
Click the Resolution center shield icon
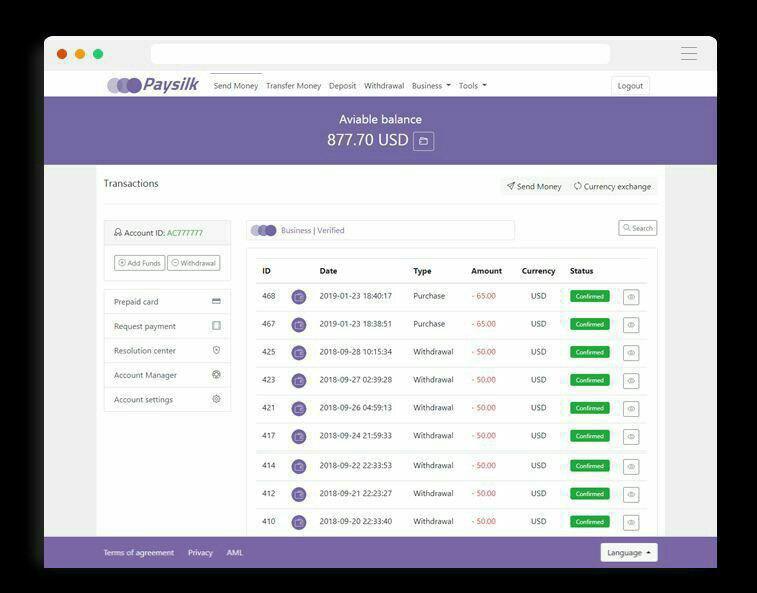pyautogui.click(x=216, y=350)
